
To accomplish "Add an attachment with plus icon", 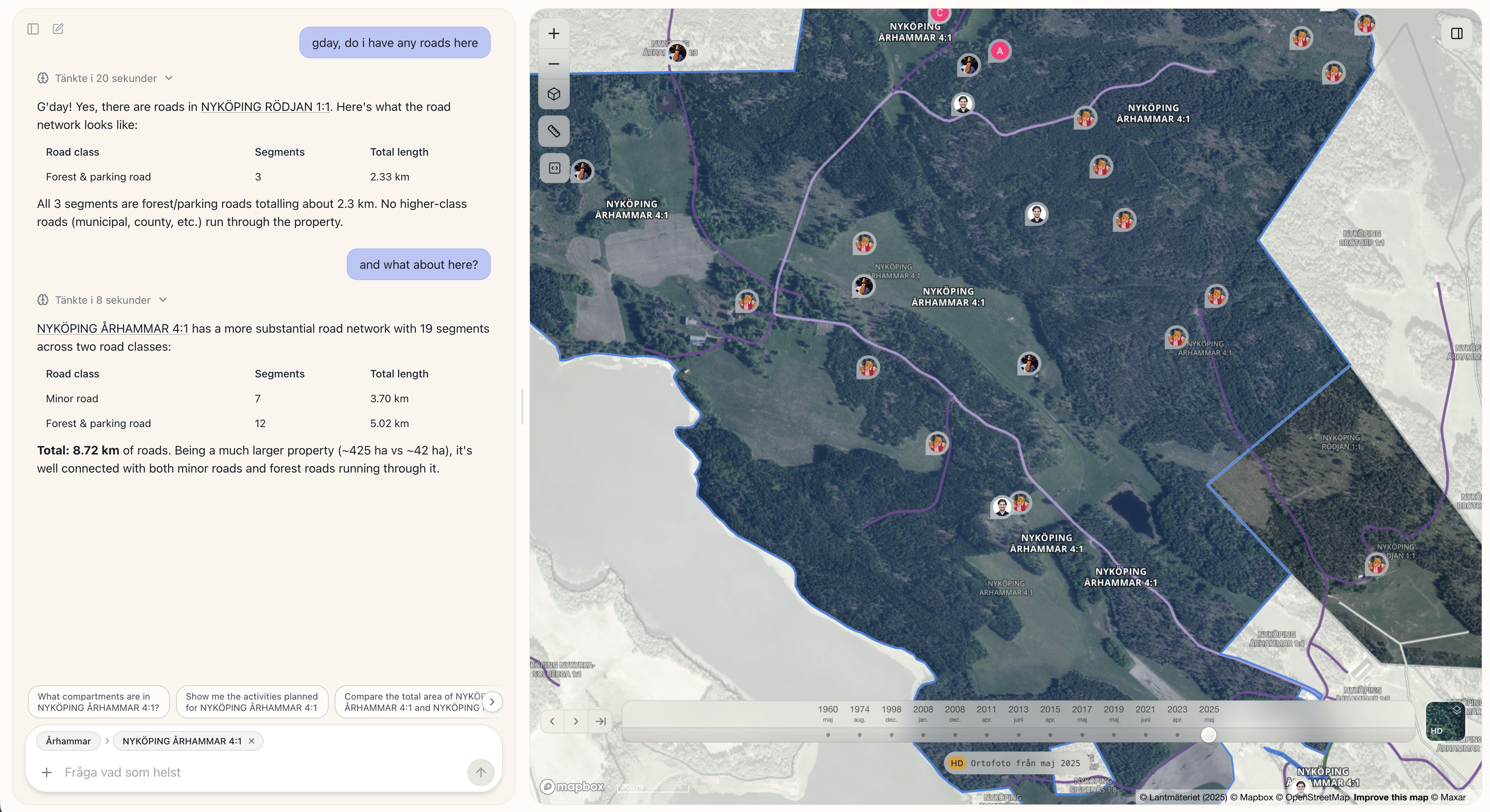I will [47, 772].
